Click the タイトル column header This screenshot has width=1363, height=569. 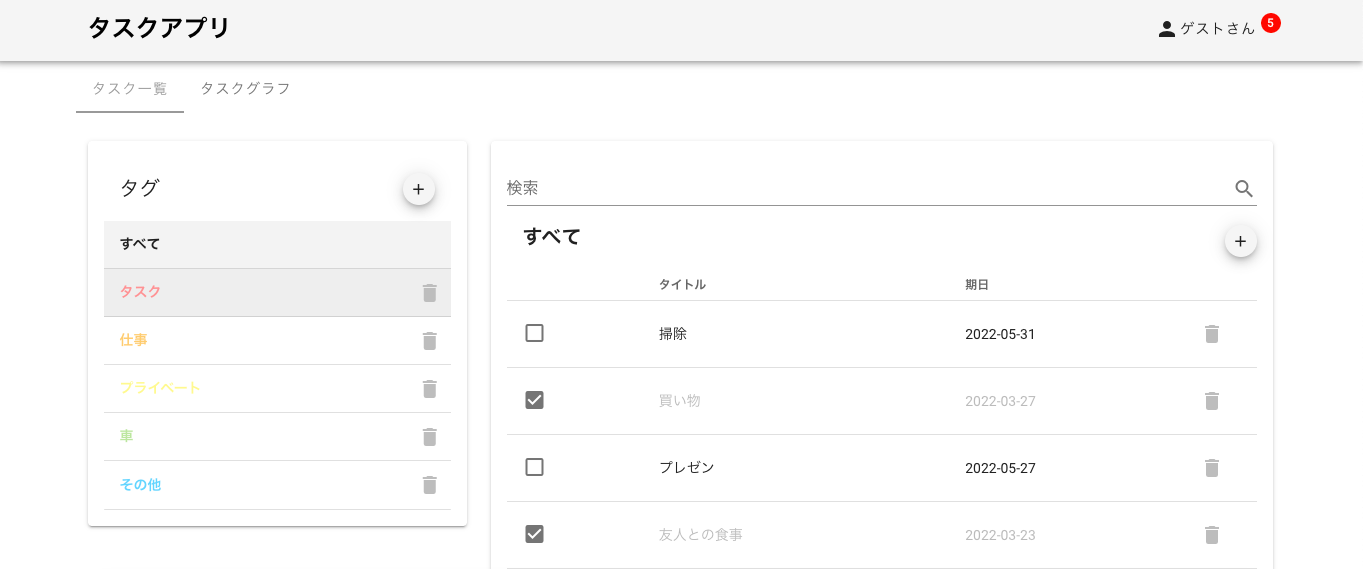coord(682,285)
